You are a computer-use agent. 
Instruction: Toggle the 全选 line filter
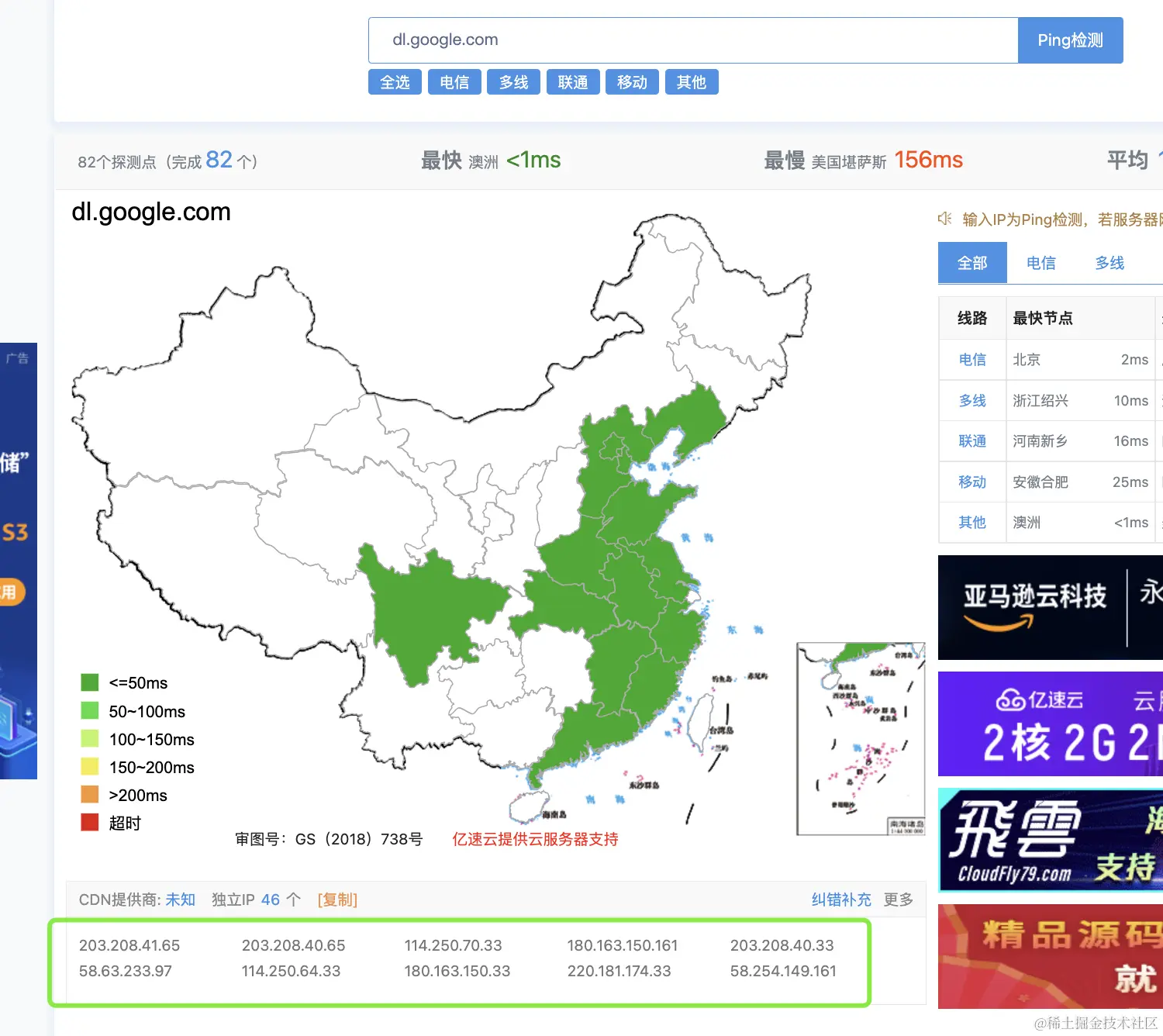click(395, 82)
